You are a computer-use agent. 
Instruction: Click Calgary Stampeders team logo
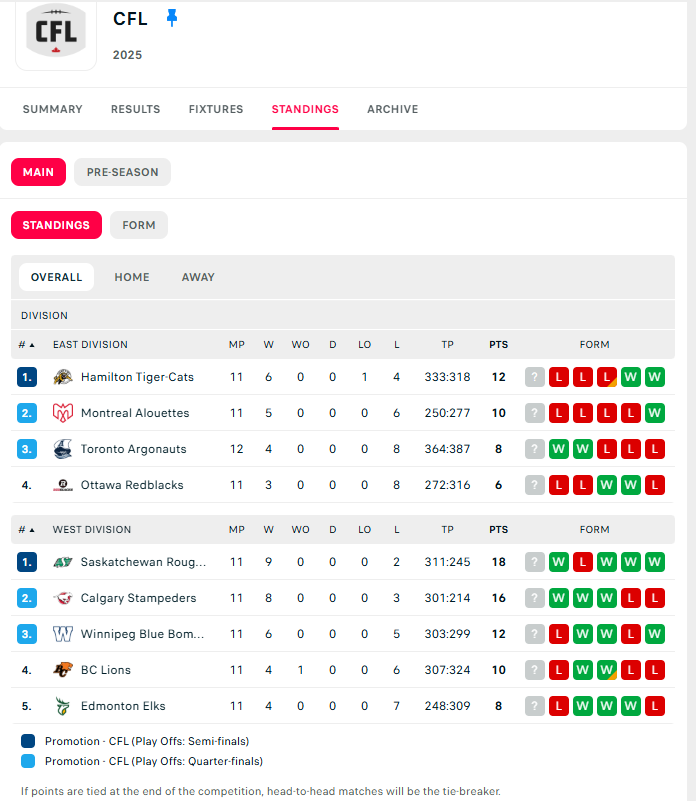(x=63, y=598)
